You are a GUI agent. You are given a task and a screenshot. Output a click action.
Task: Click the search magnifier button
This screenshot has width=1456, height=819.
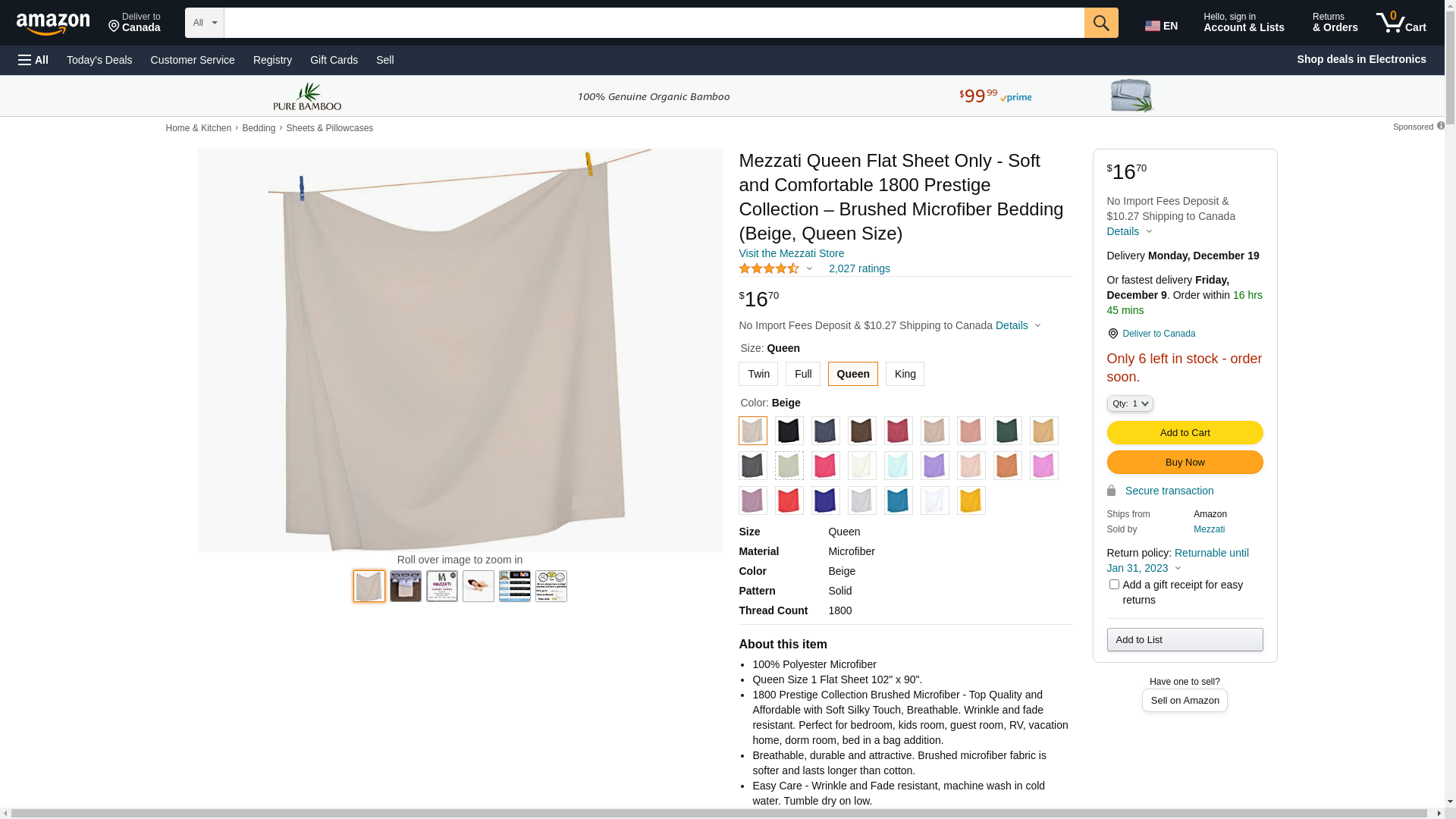tap(1101, 23)
